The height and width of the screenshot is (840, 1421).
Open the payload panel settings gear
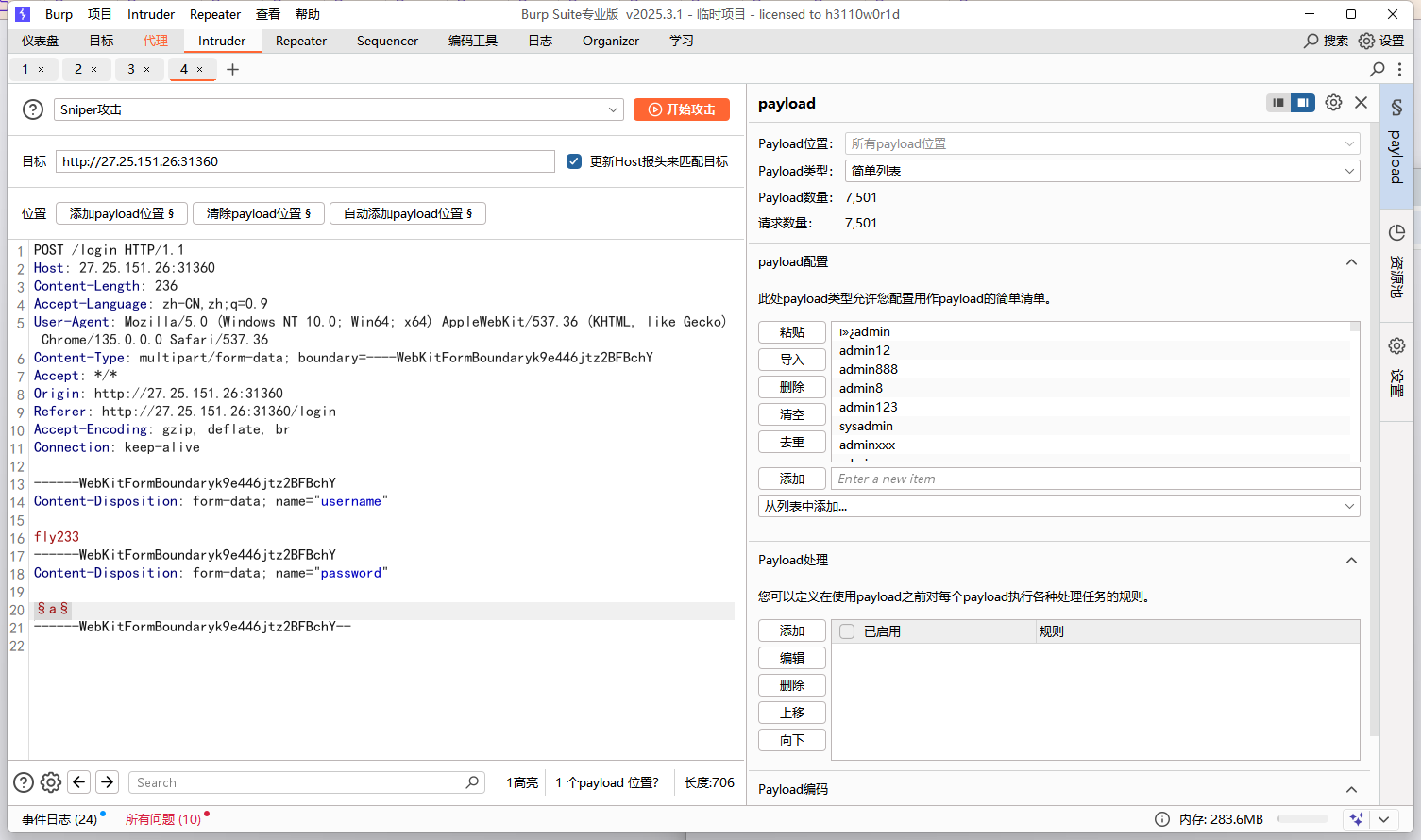1333,103
